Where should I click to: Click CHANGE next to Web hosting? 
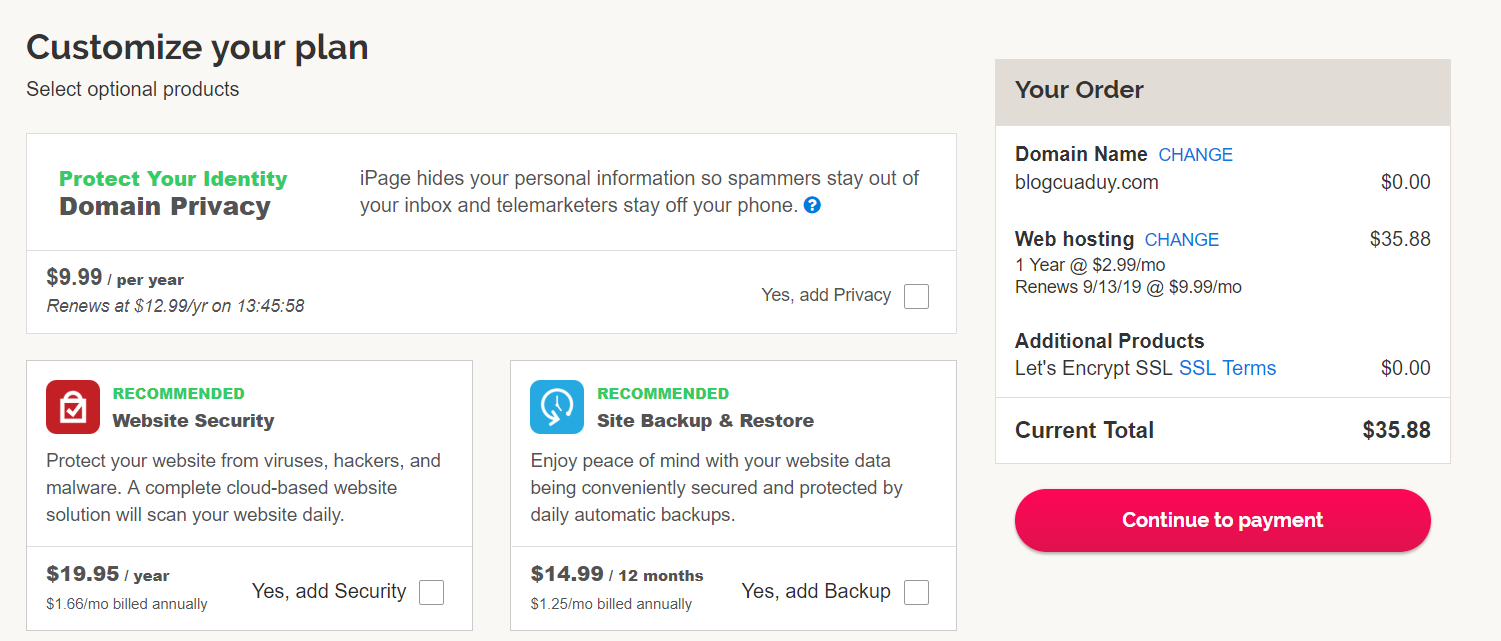coord(1181,240)
